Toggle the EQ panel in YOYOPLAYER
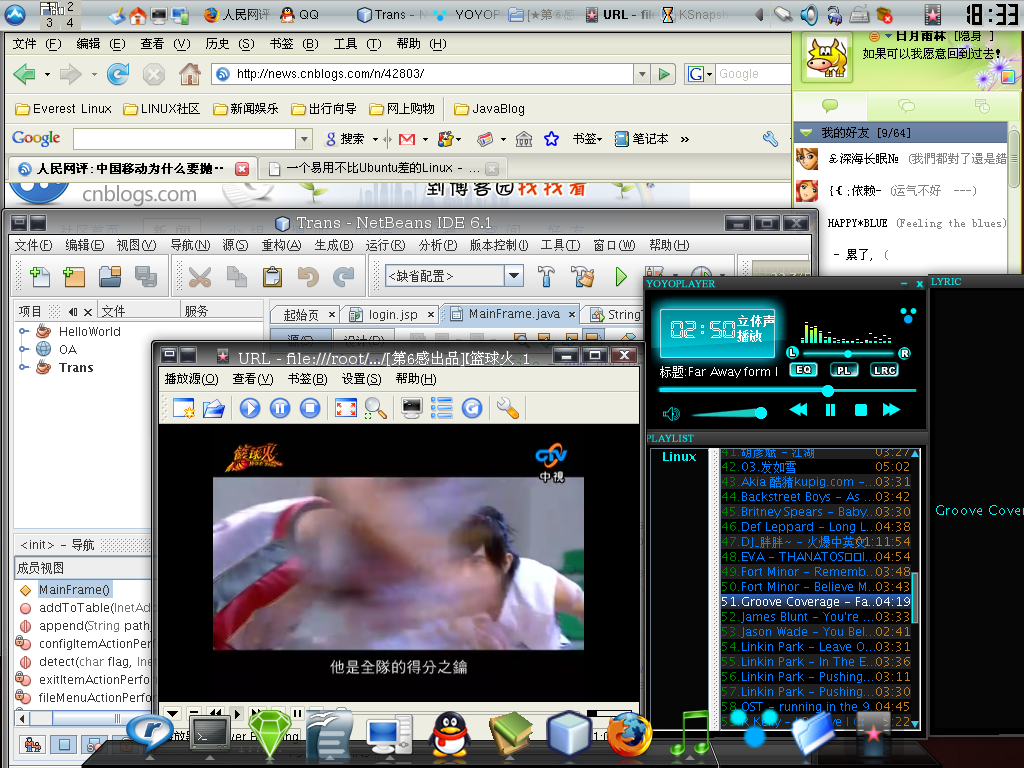Viewport: 1024px width, 768px height. (803, 370)
